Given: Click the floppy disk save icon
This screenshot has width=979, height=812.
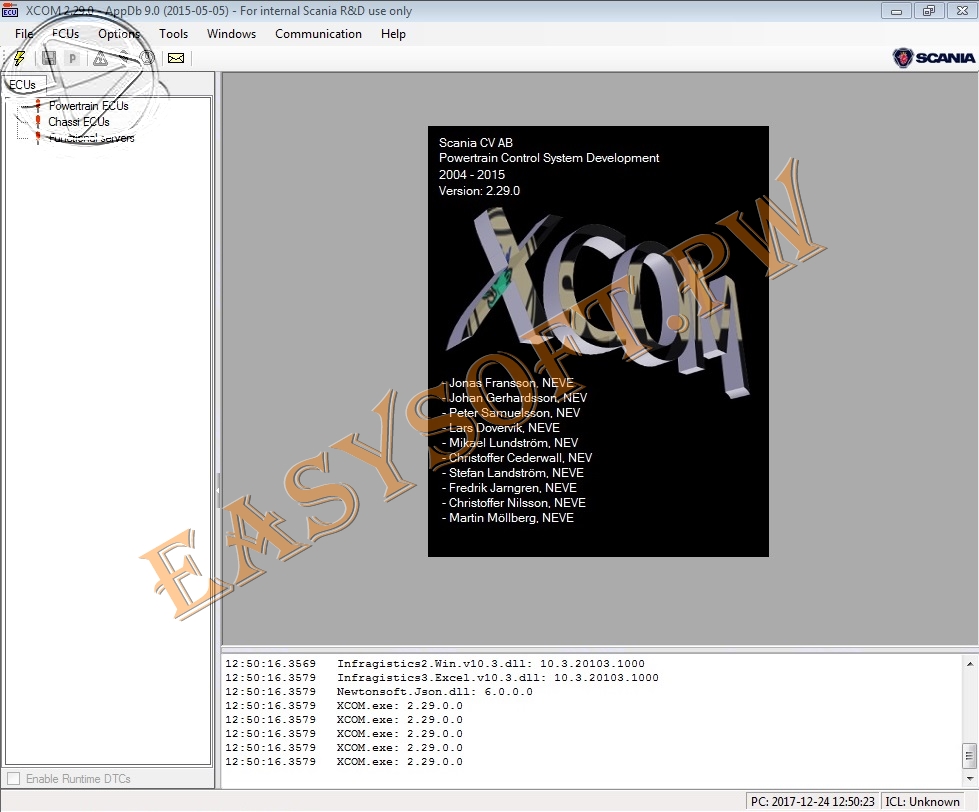Looking at the screenshot, I should (x=49, y=59).
